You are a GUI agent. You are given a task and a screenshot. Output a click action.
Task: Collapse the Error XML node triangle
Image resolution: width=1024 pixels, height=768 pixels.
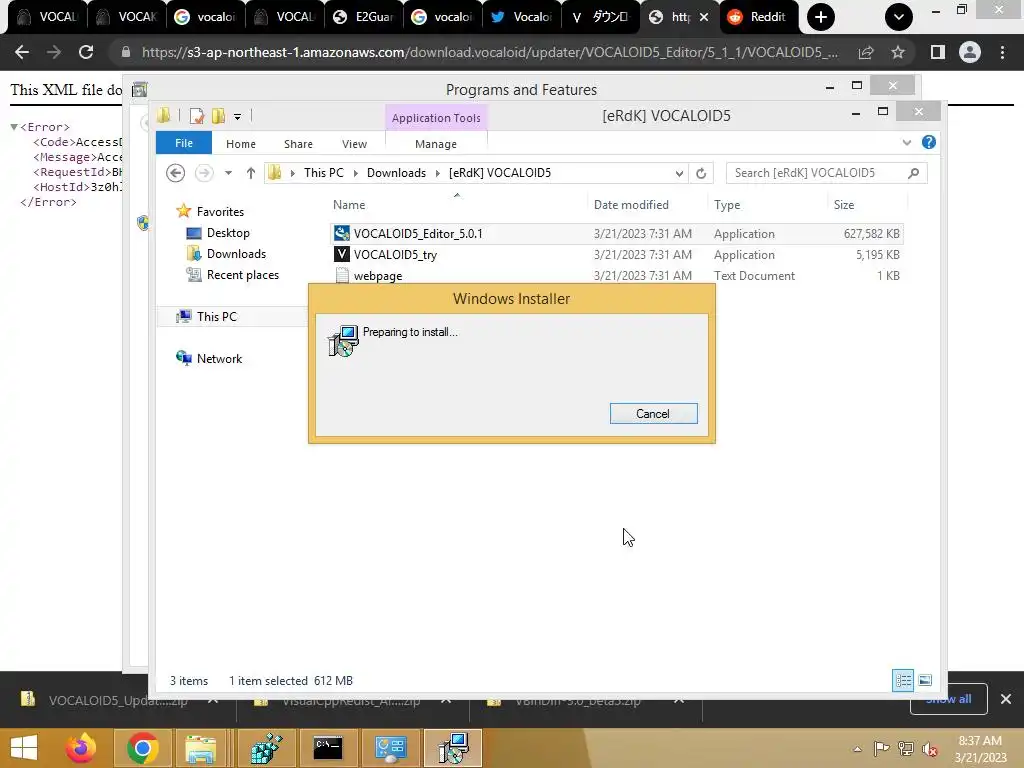(14, 127)
